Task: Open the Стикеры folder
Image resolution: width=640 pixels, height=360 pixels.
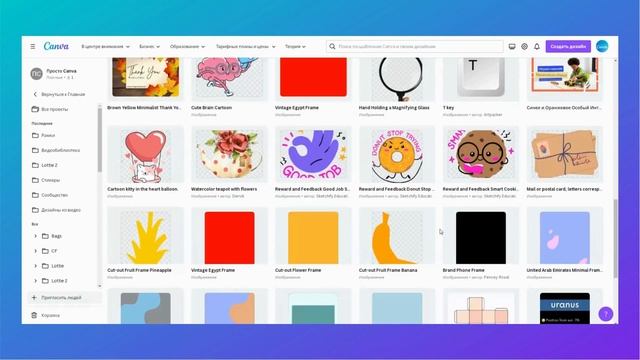Action: click(x=46, y=180)
